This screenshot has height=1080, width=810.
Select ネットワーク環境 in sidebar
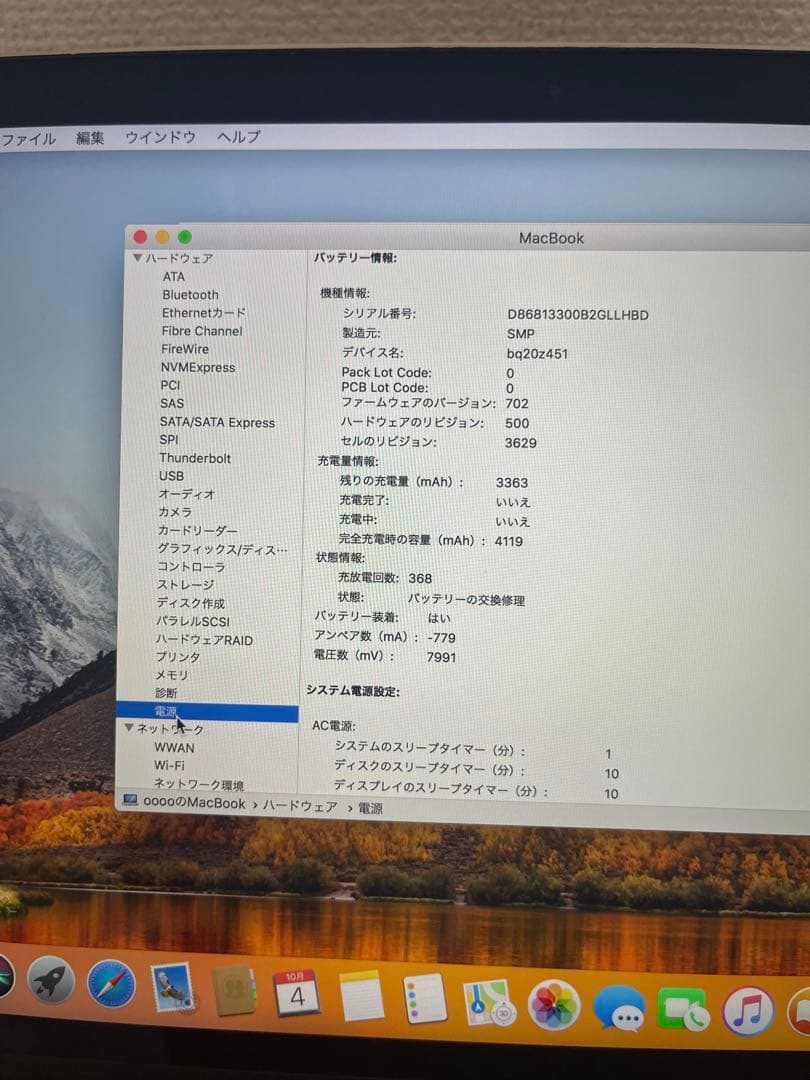click(x=198, y=784)
